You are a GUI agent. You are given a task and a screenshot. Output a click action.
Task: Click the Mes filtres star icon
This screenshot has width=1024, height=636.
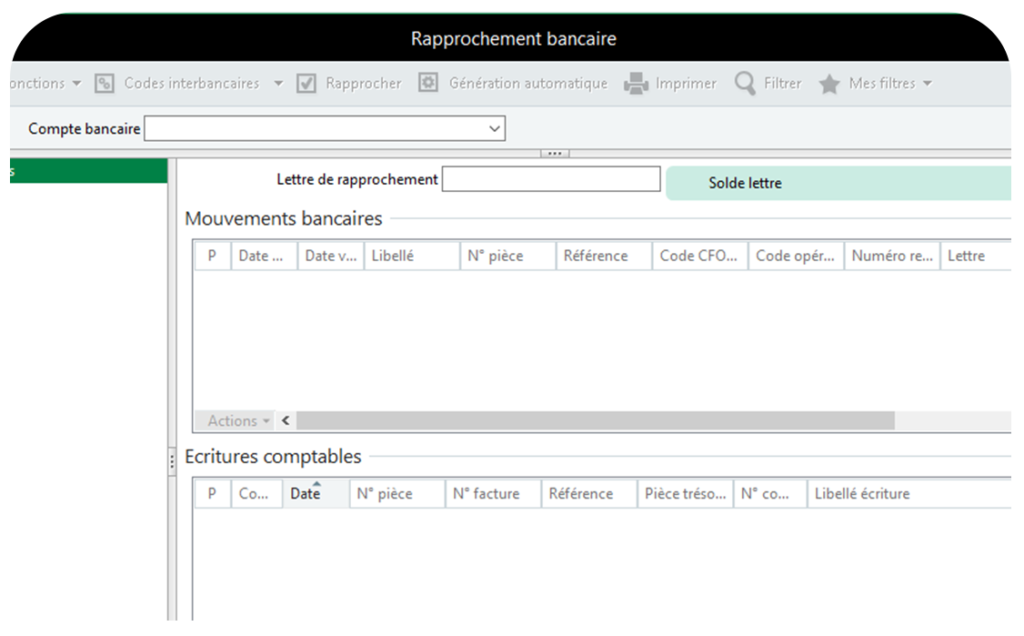pyautogui.click(x=829, y=84)
